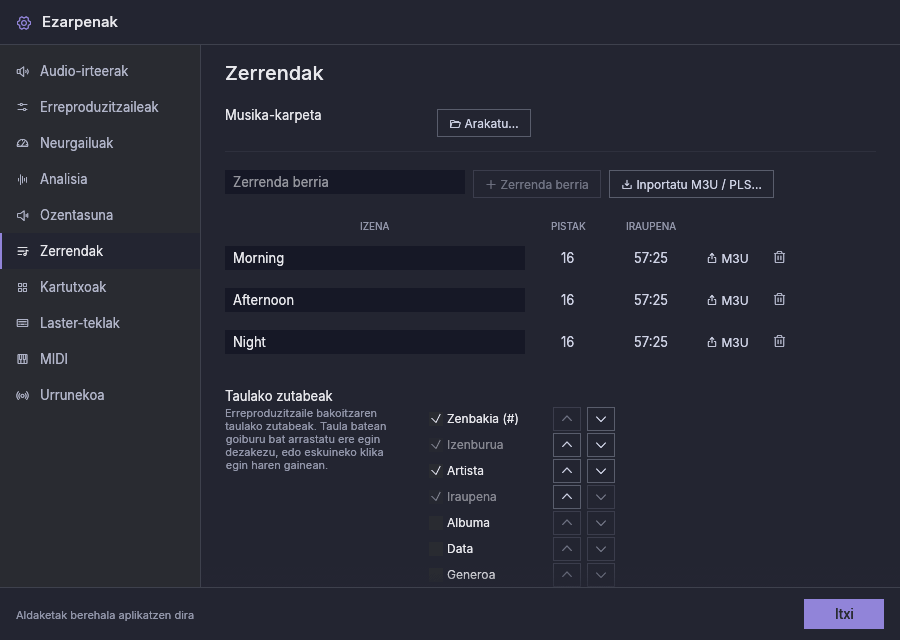Edit the Night playlist name field
Screen dimensions: 900x640
(x=375, y=342)
